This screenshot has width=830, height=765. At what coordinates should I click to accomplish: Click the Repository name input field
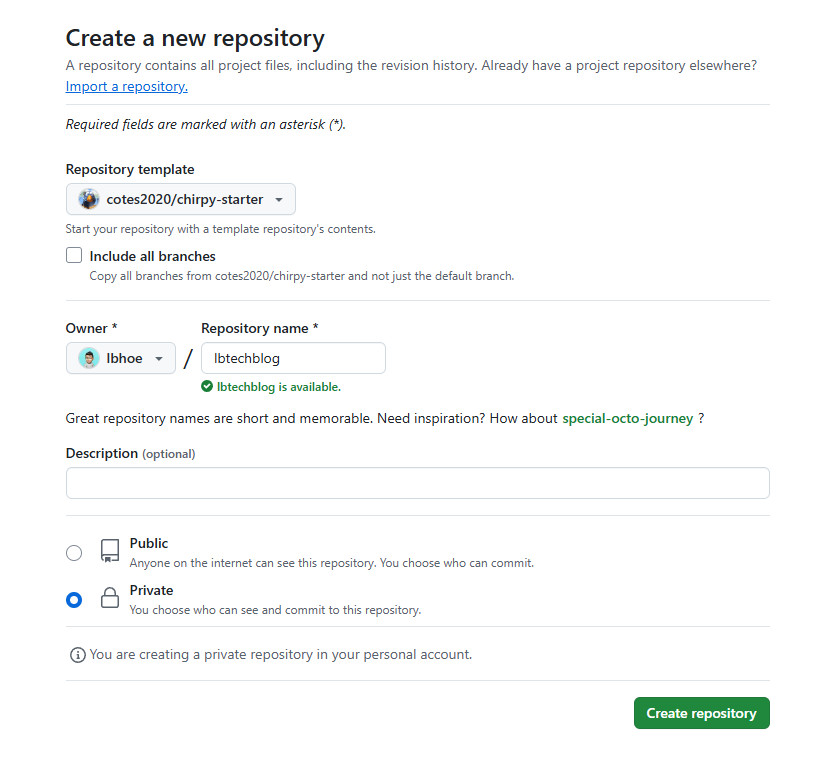[293, 358]
